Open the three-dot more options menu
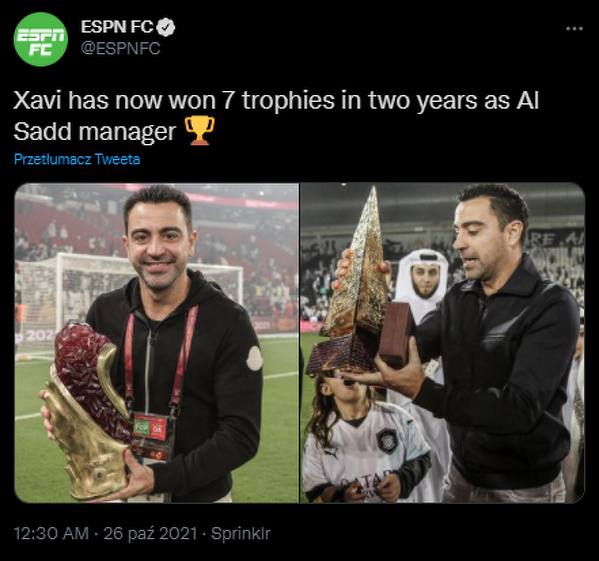The image size is (599, 561). 574,29
